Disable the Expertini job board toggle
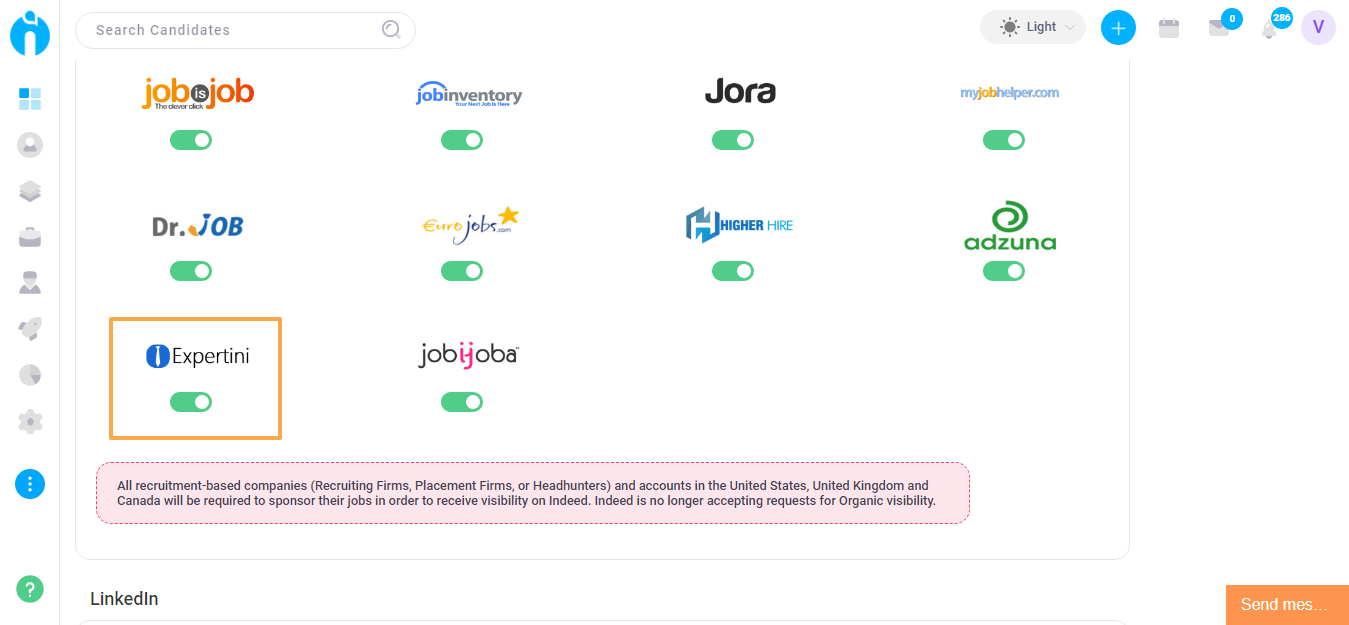Screen dimensions: 1349x625 pyautogui.click(x=191, y=402)
